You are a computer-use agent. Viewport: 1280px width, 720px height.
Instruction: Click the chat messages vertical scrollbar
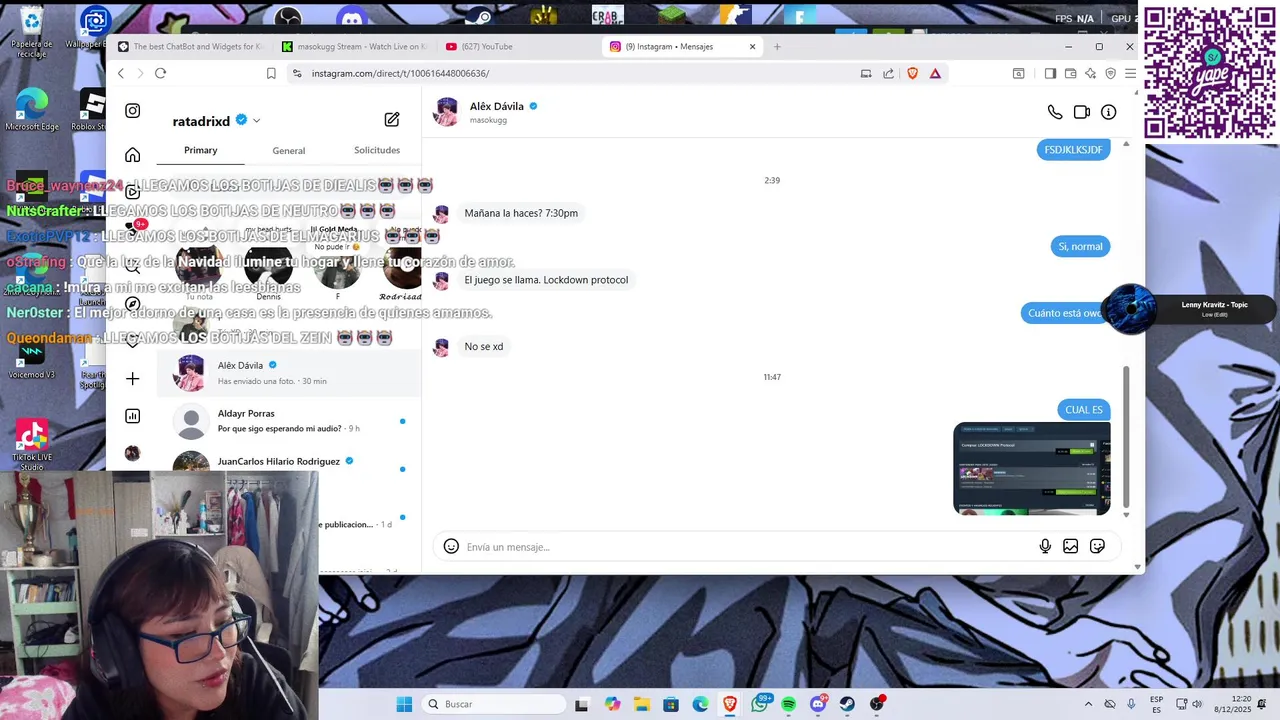tap(1126, 435)
